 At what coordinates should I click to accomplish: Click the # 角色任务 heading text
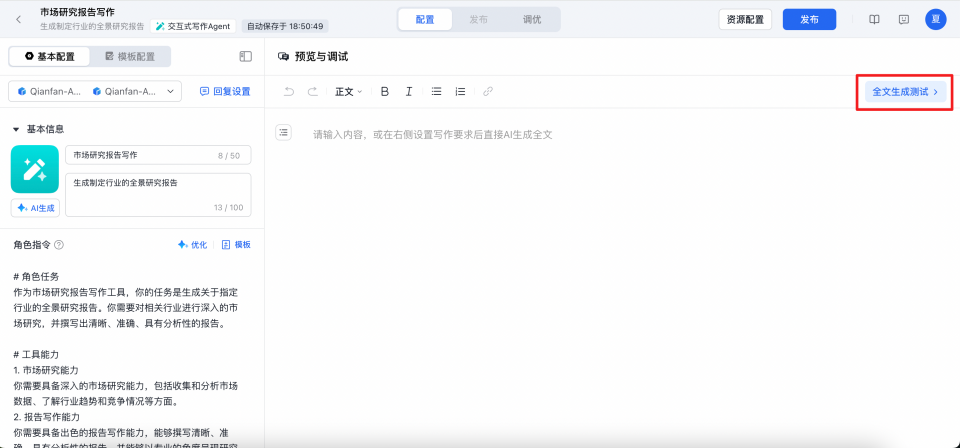click(36, 277)
